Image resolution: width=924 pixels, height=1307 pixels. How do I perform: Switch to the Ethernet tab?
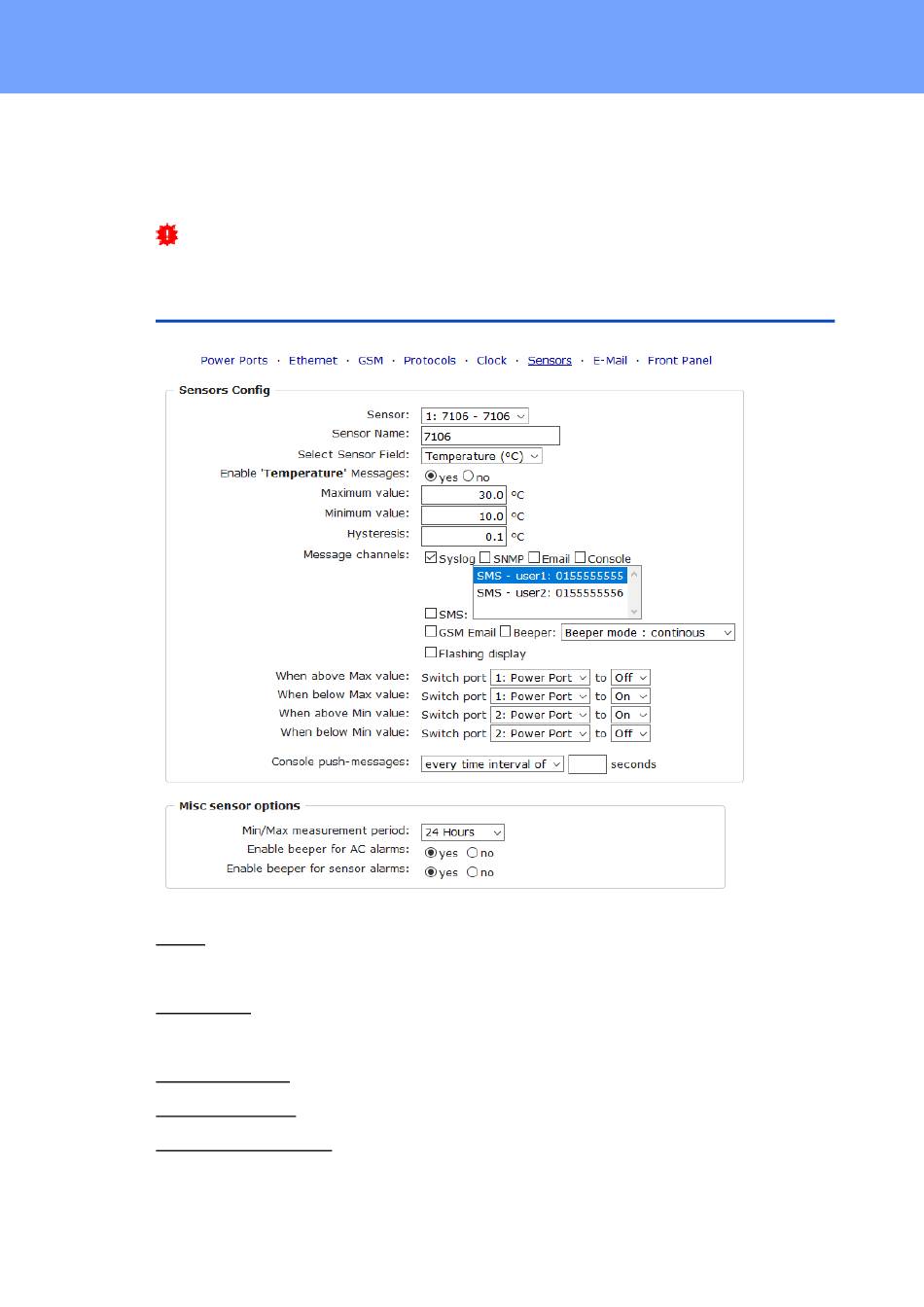pos(313,361)
